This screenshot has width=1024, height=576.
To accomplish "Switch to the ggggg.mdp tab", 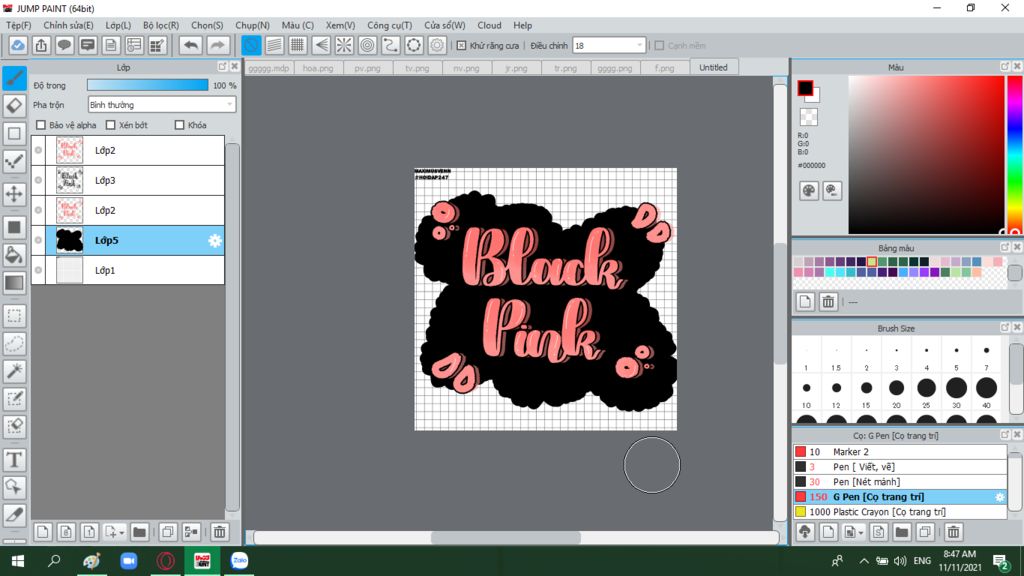I will pos(268,68).
